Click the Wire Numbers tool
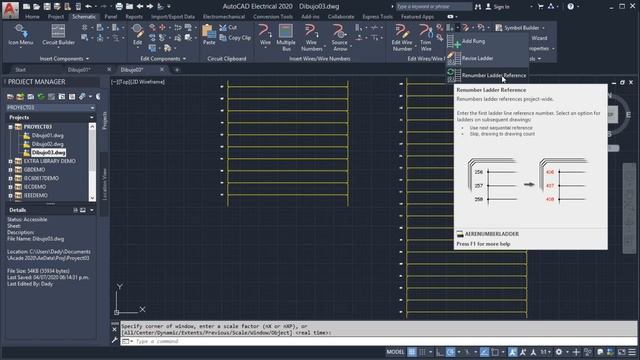The height and width of the screenshot is (360, 640). point(311,37)
